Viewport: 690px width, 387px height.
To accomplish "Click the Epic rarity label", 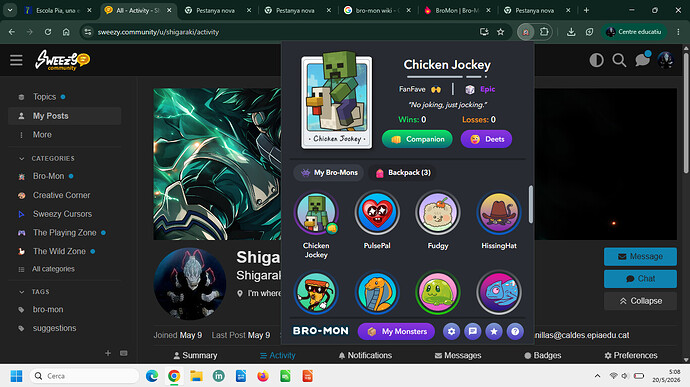I will click(488, 89).
